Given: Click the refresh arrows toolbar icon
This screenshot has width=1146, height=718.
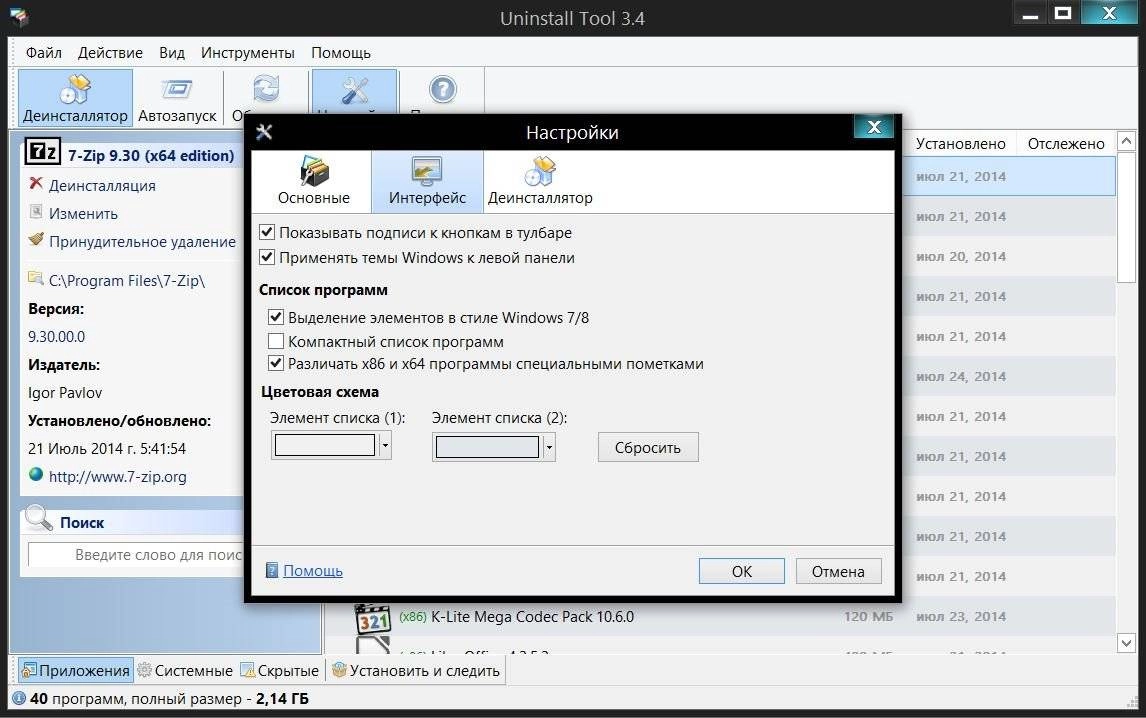Looking at the screenshot, I should (266, 89).
